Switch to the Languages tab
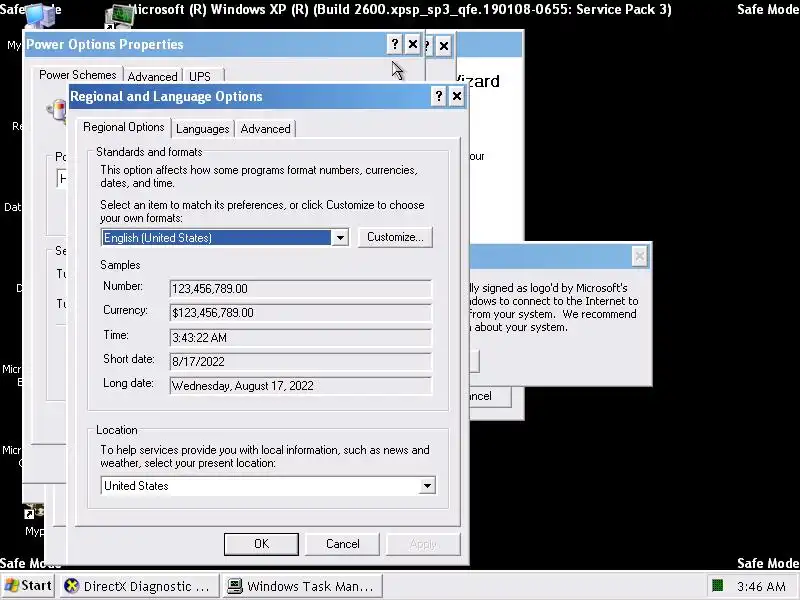Screen dimensions: 800x600 (x=203, y=129)
